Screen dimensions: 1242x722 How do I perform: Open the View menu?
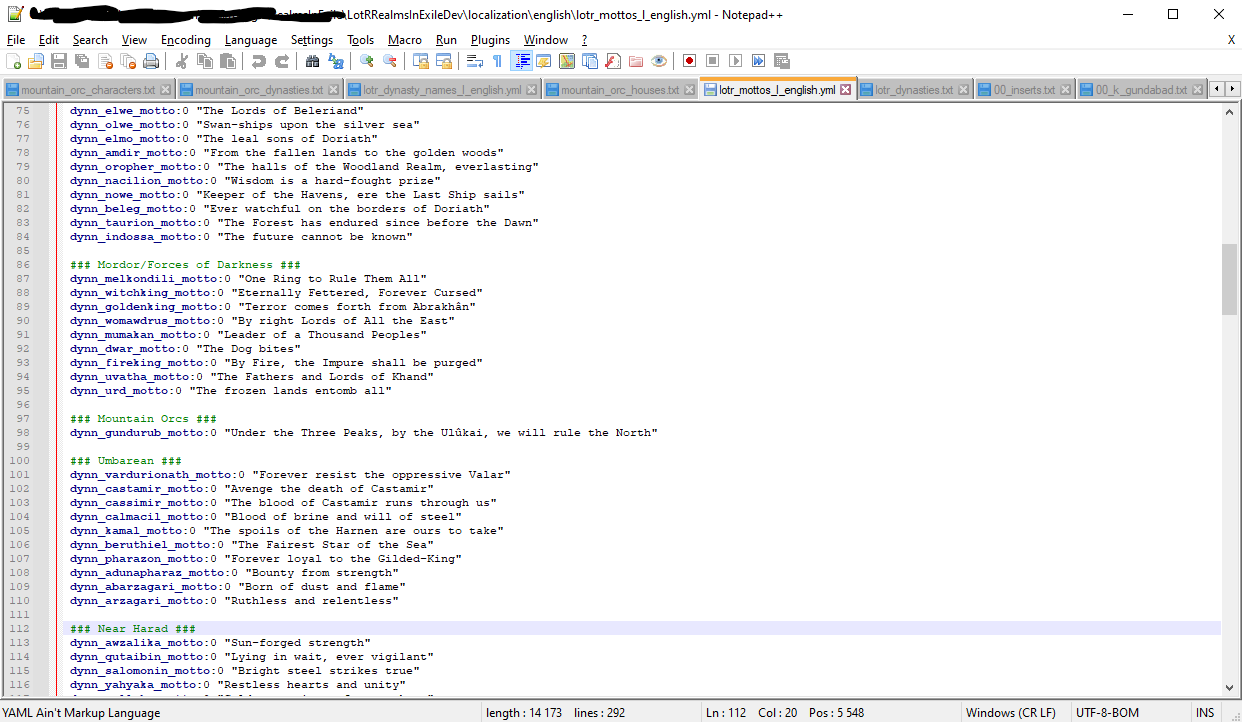point(134,40)
